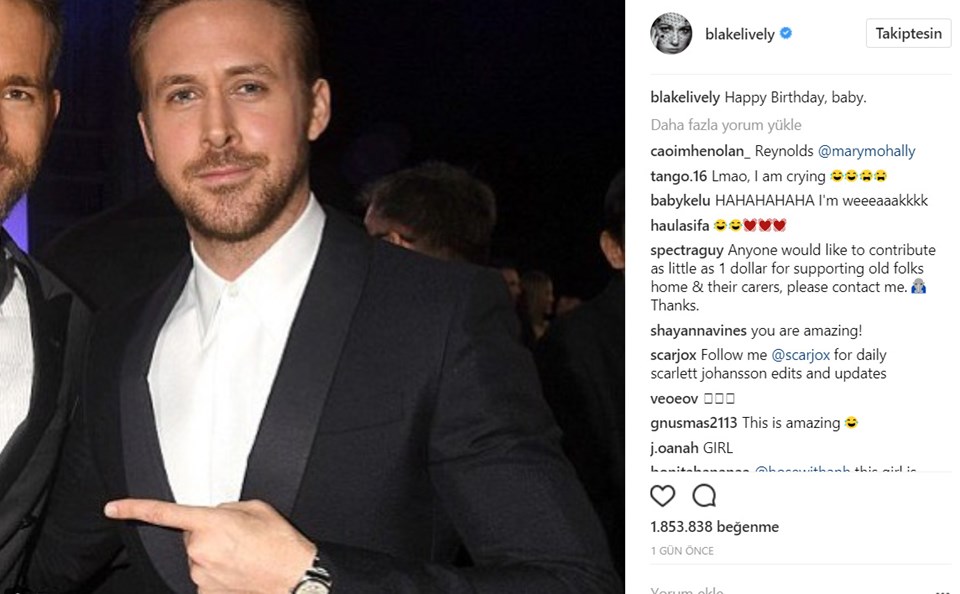
Task: Open blakelively username in header
Action: tap(740, 34)
